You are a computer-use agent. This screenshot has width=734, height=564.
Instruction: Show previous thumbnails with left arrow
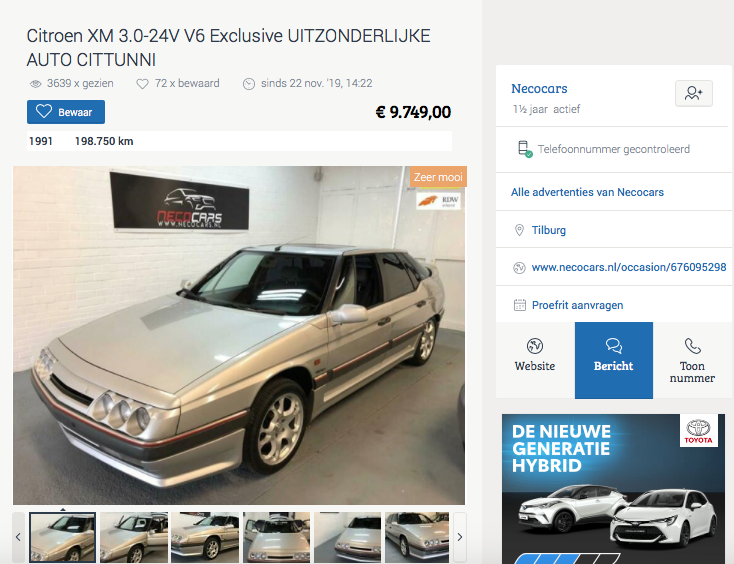click(x=18, y=537)
